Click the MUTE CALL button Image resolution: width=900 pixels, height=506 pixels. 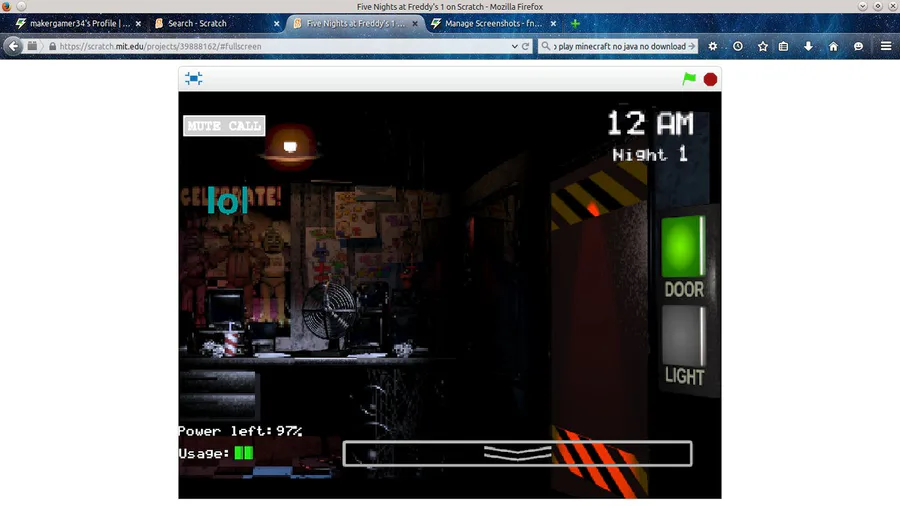pyautogui.click(x=224, y=126)
